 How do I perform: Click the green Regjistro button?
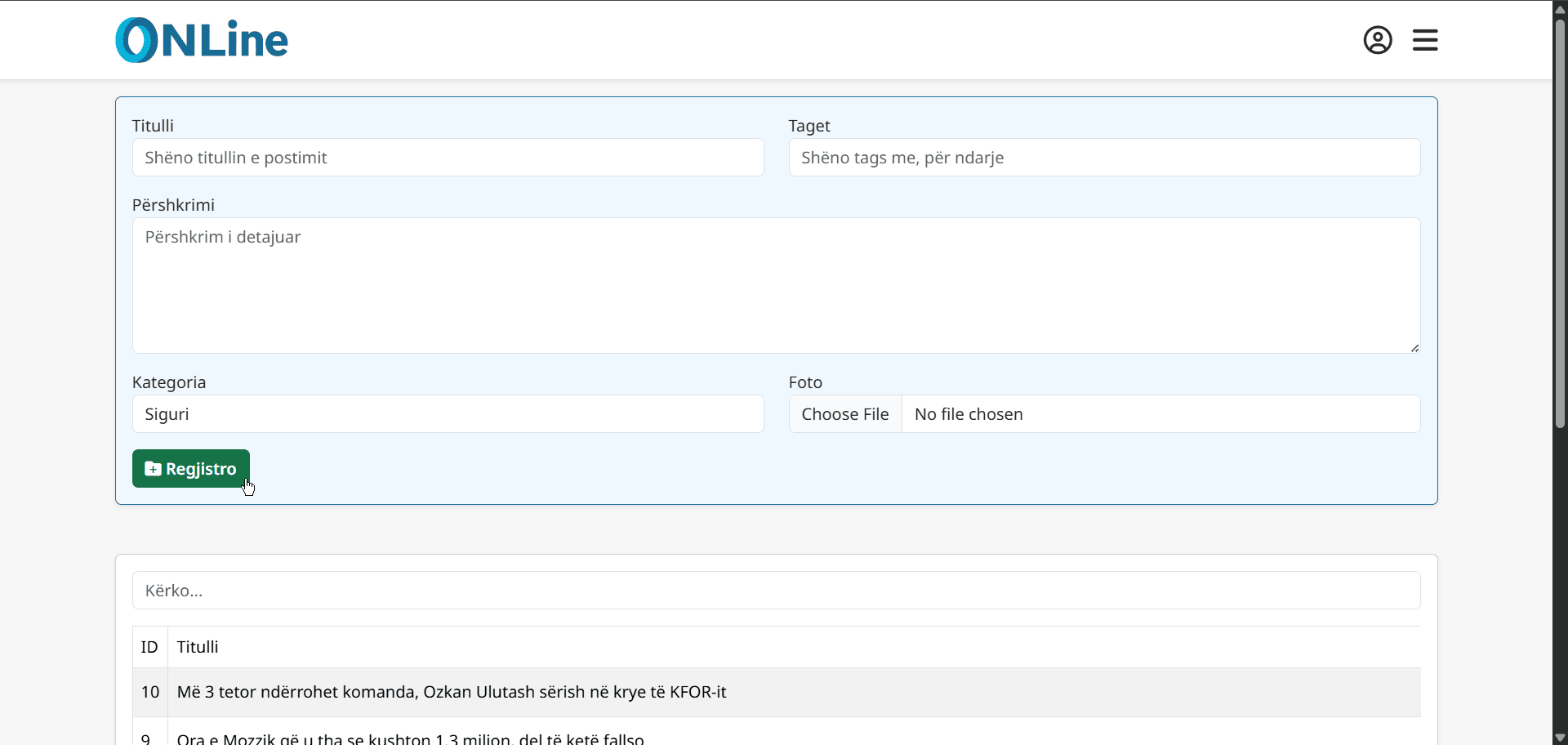point(191,469)
